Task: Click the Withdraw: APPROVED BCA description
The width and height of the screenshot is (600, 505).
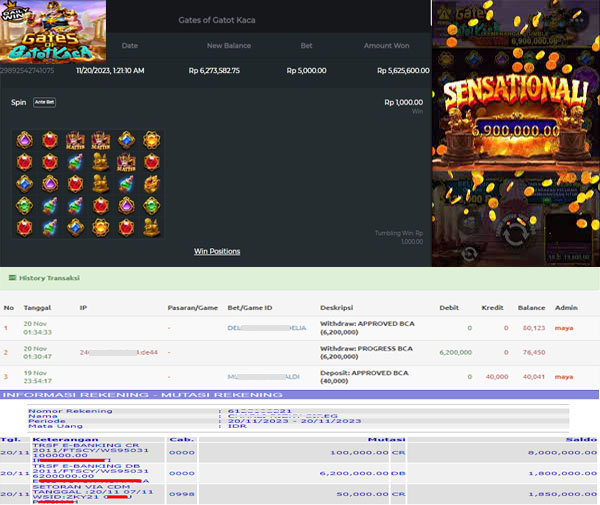Action: tap(367, 328)
